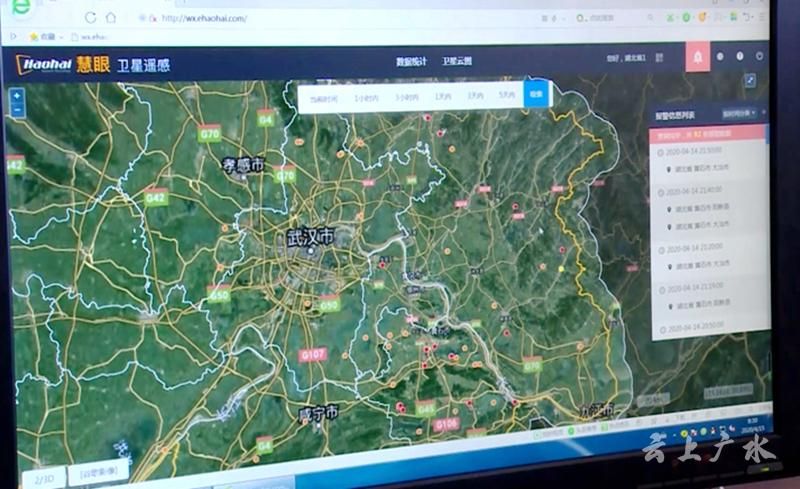Open the 卫星云图 menu tab
Viewport: 800px width, 489px height.
point(457,61)
